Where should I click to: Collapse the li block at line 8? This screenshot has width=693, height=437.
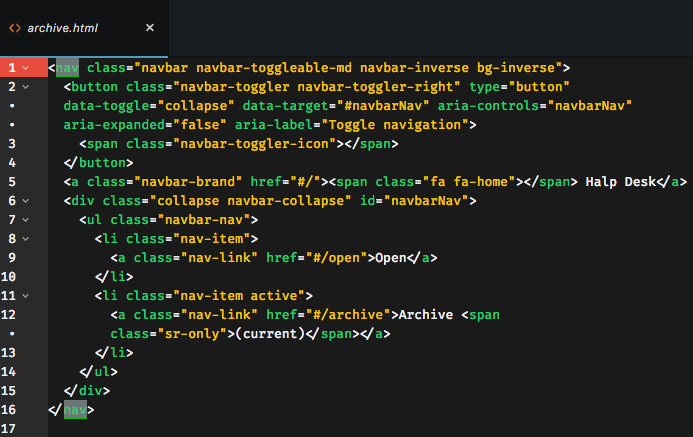[26, 239]
